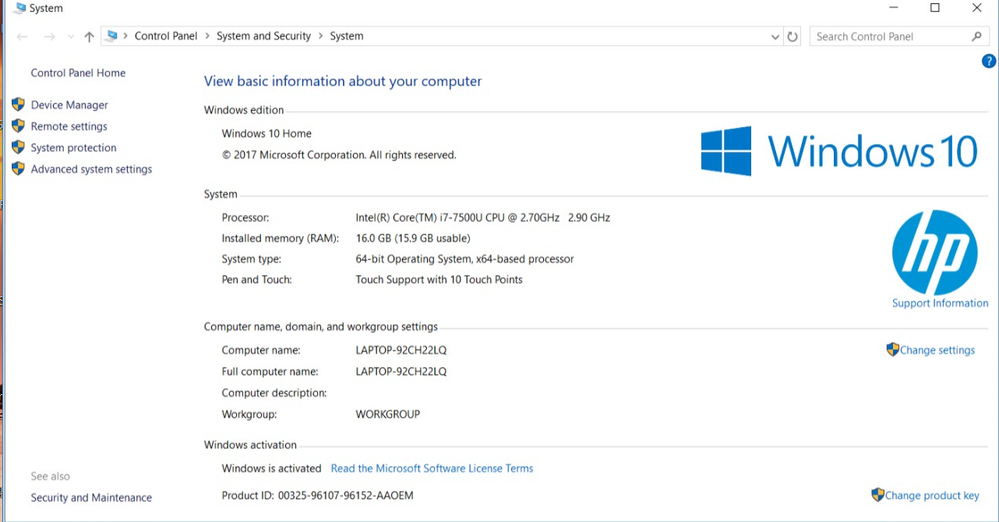Open System protection link
The width and height of the screenshot is (999, 522).
click(x=73, y=148)
